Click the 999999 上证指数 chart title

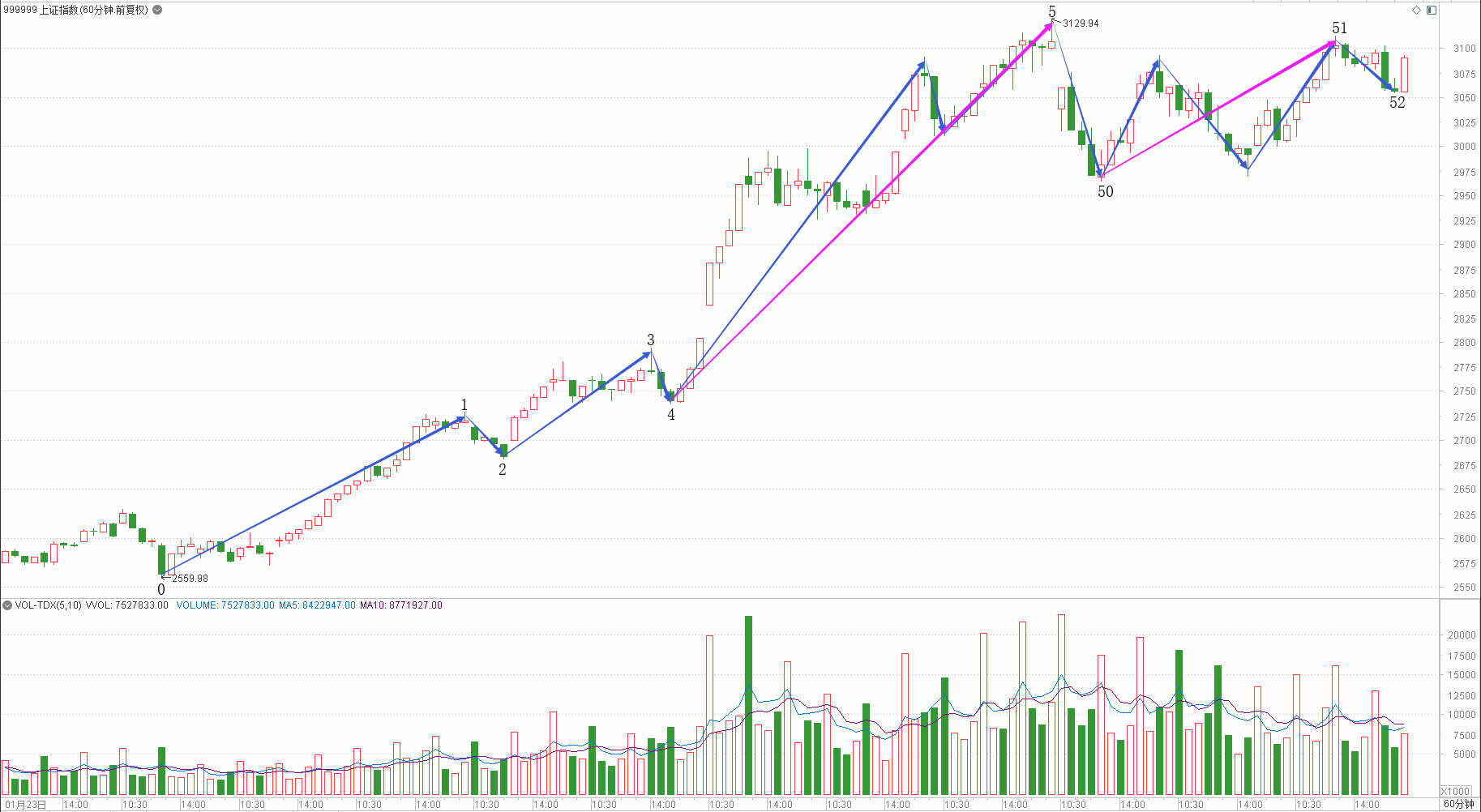tap(75, 10)
